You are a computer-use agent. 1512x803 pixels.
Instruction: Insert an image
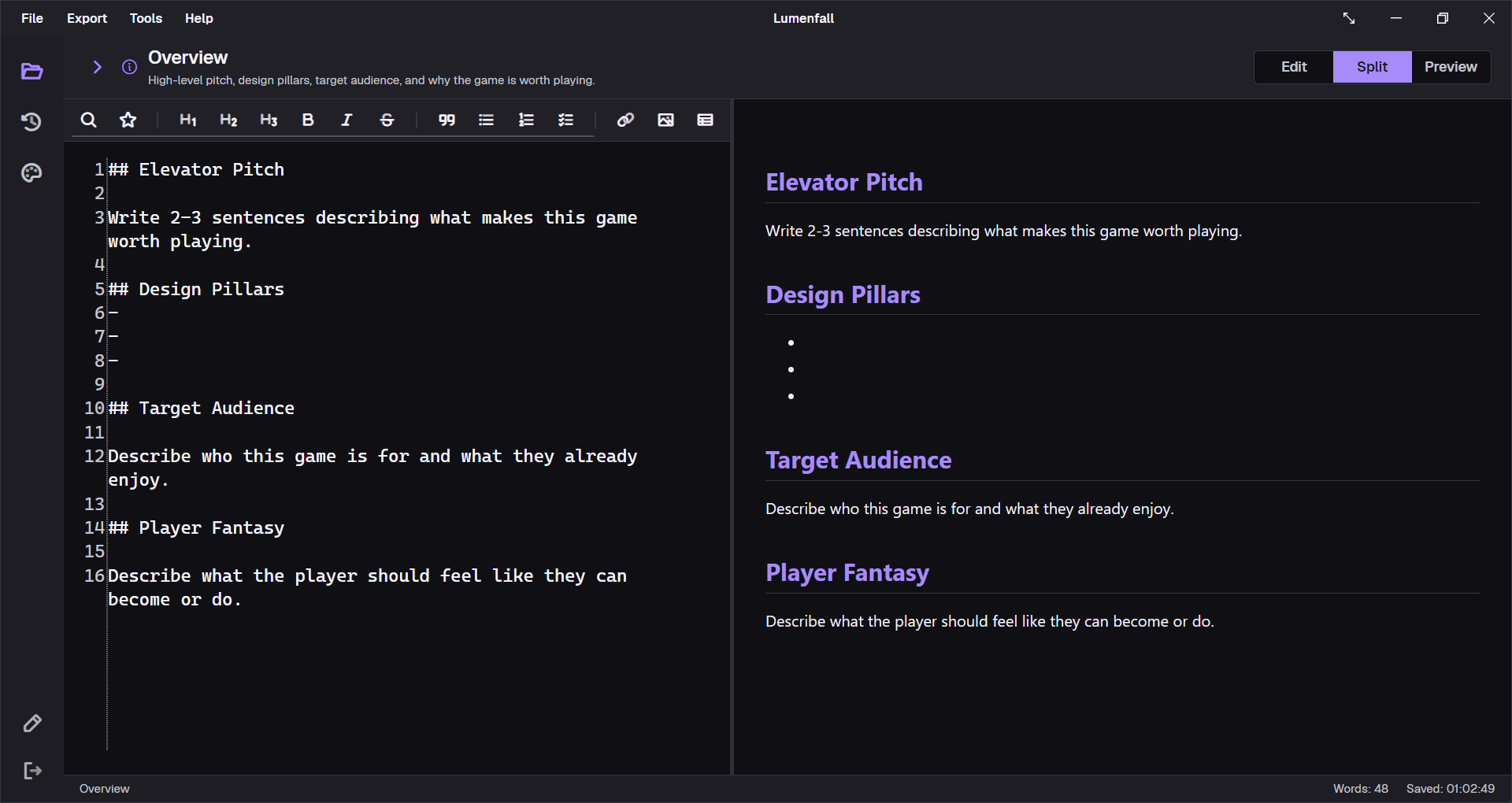(x=665, y=120)
